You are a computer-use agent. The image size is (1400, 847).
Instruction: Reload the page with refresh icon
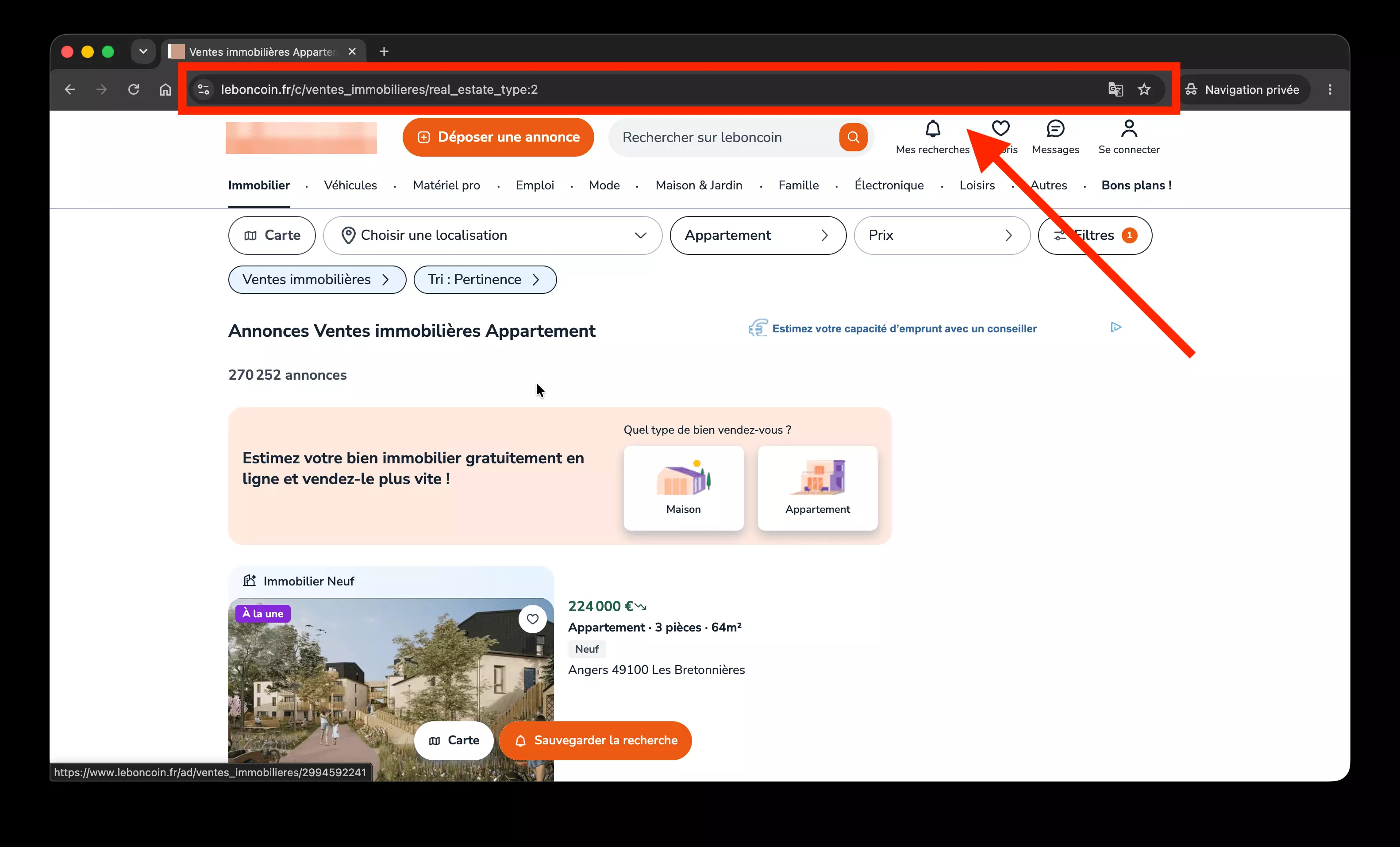[x=134, y=89]
